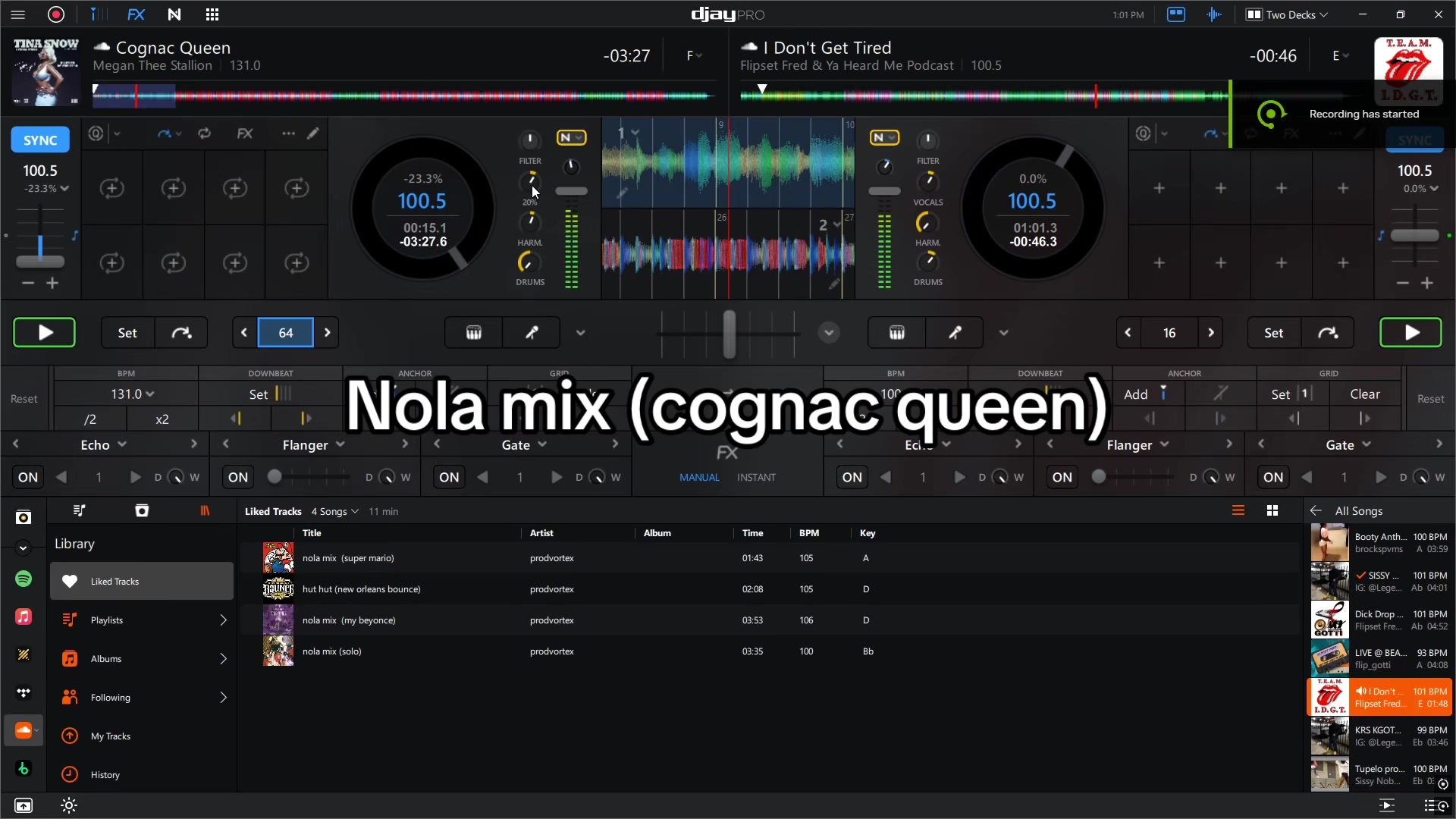Play deck 2
Screen dimensions: 1456x819
[x=1410, y=332]
